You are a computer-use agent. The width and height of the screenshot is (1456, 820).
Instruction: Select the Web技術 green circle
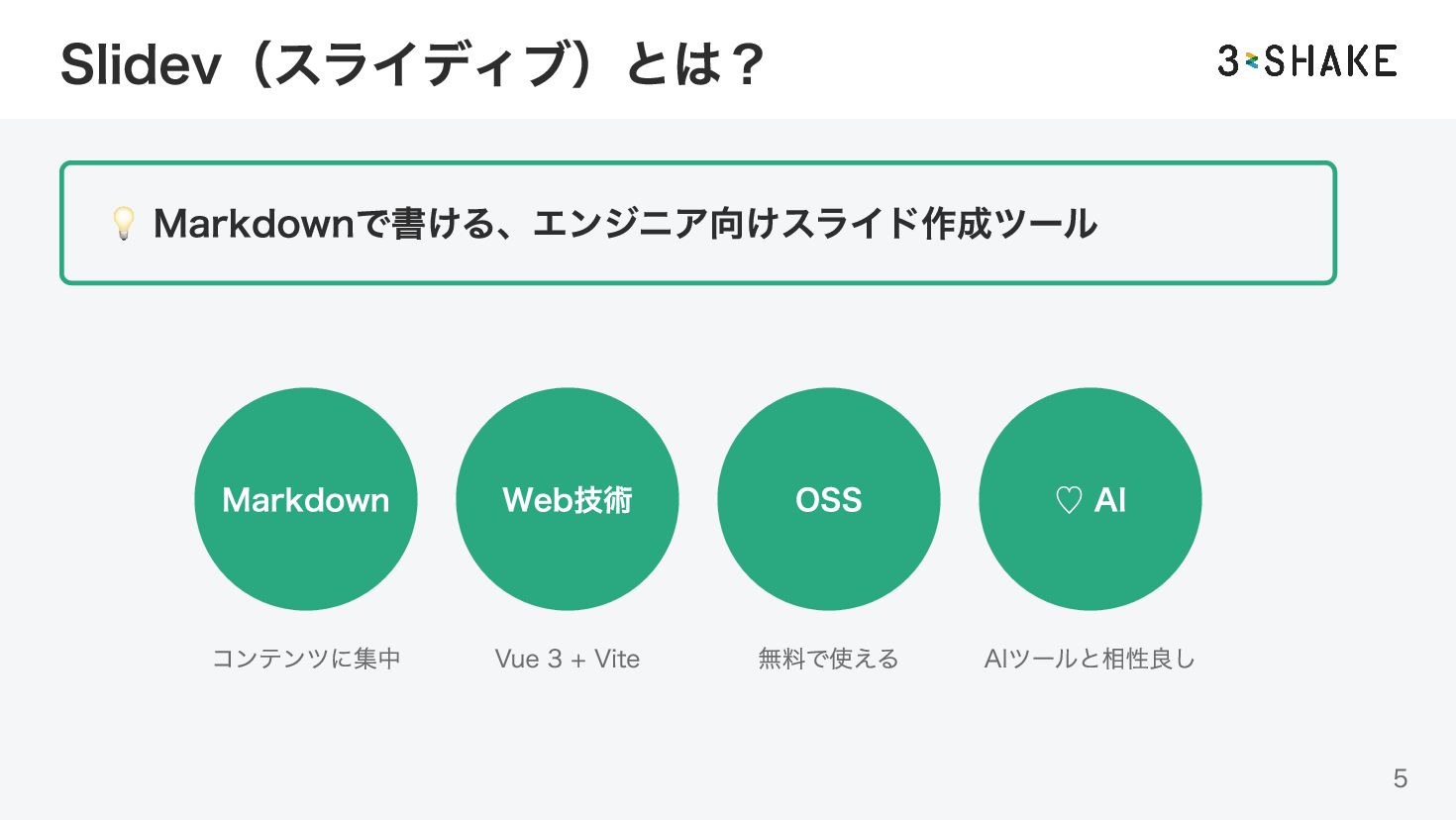(568, 499)
